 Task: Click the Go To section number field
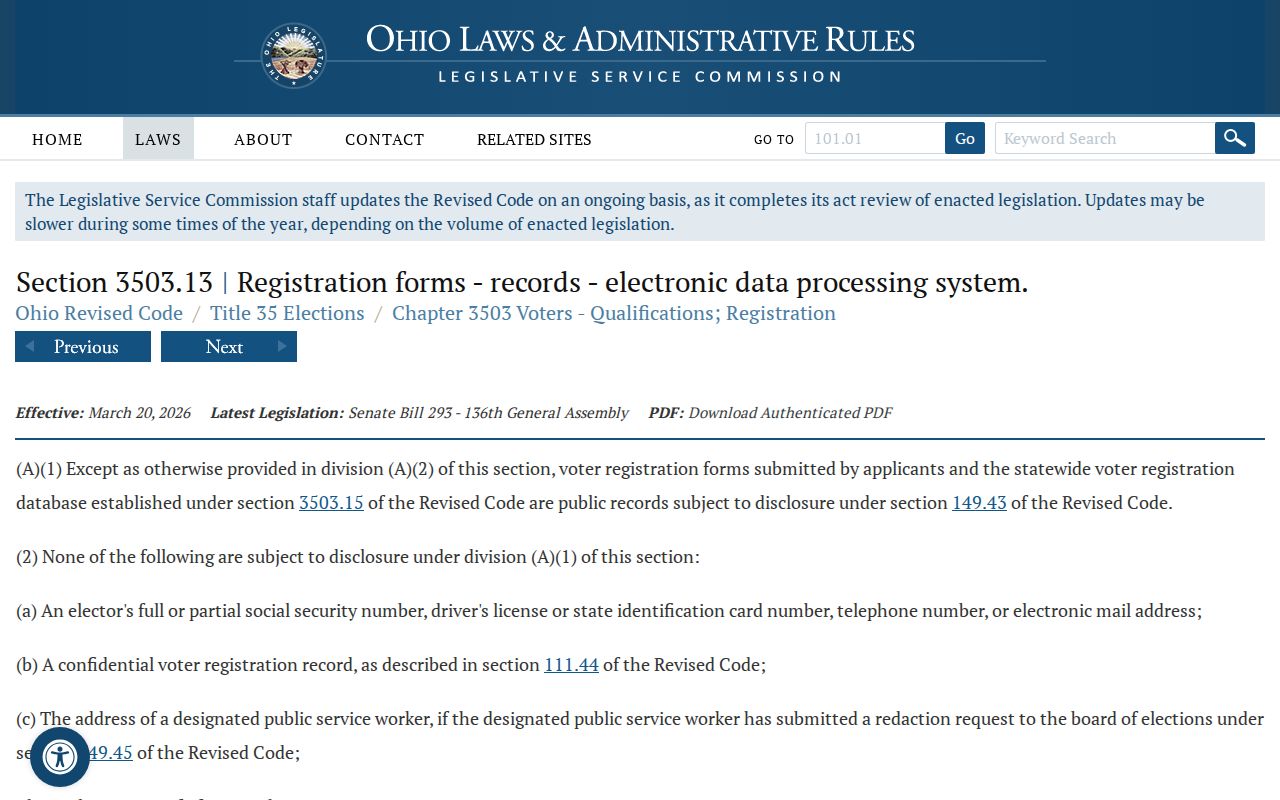(x=875, y=138)
